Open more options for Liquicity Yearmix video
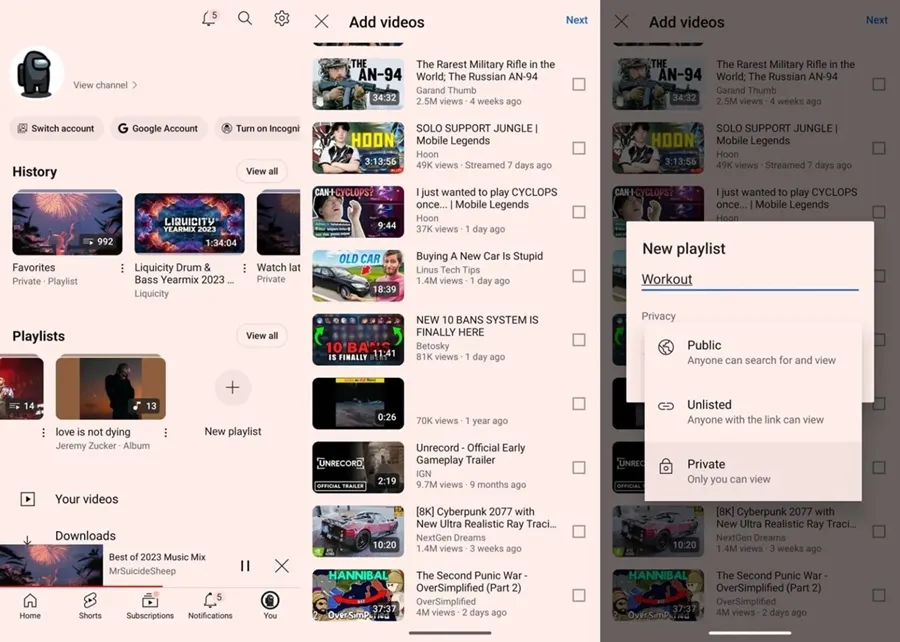This screenshot has width=900, height=642. coord(245,268)
